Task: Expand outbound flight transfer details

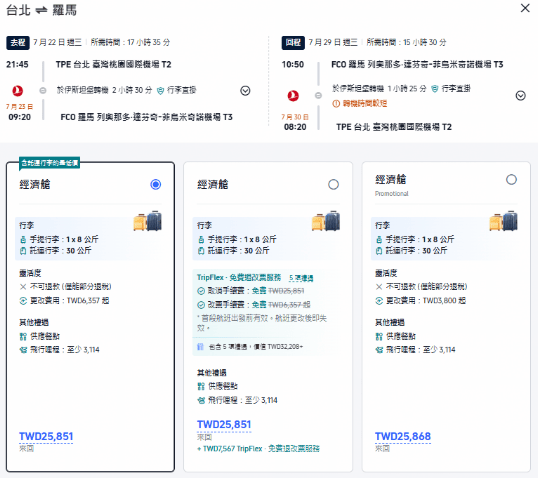Action: tap(245, 91)
